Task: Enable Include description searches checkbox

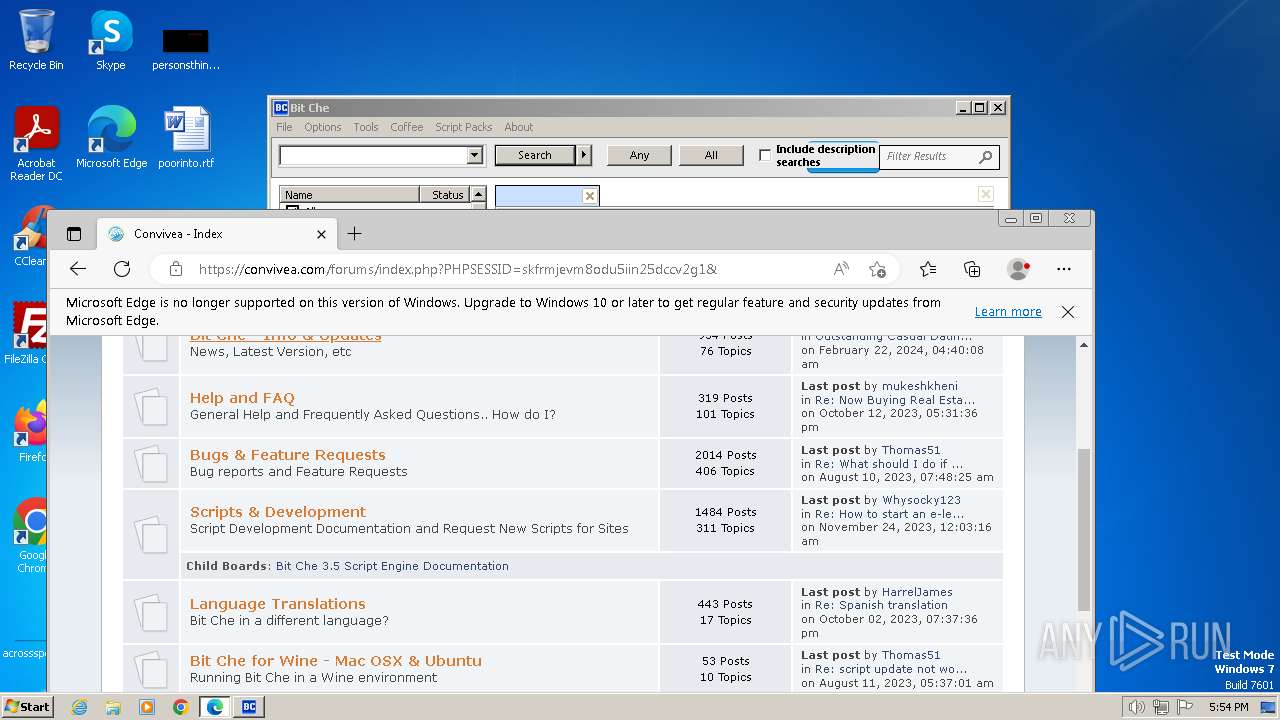Action: (x=765, y=155)
